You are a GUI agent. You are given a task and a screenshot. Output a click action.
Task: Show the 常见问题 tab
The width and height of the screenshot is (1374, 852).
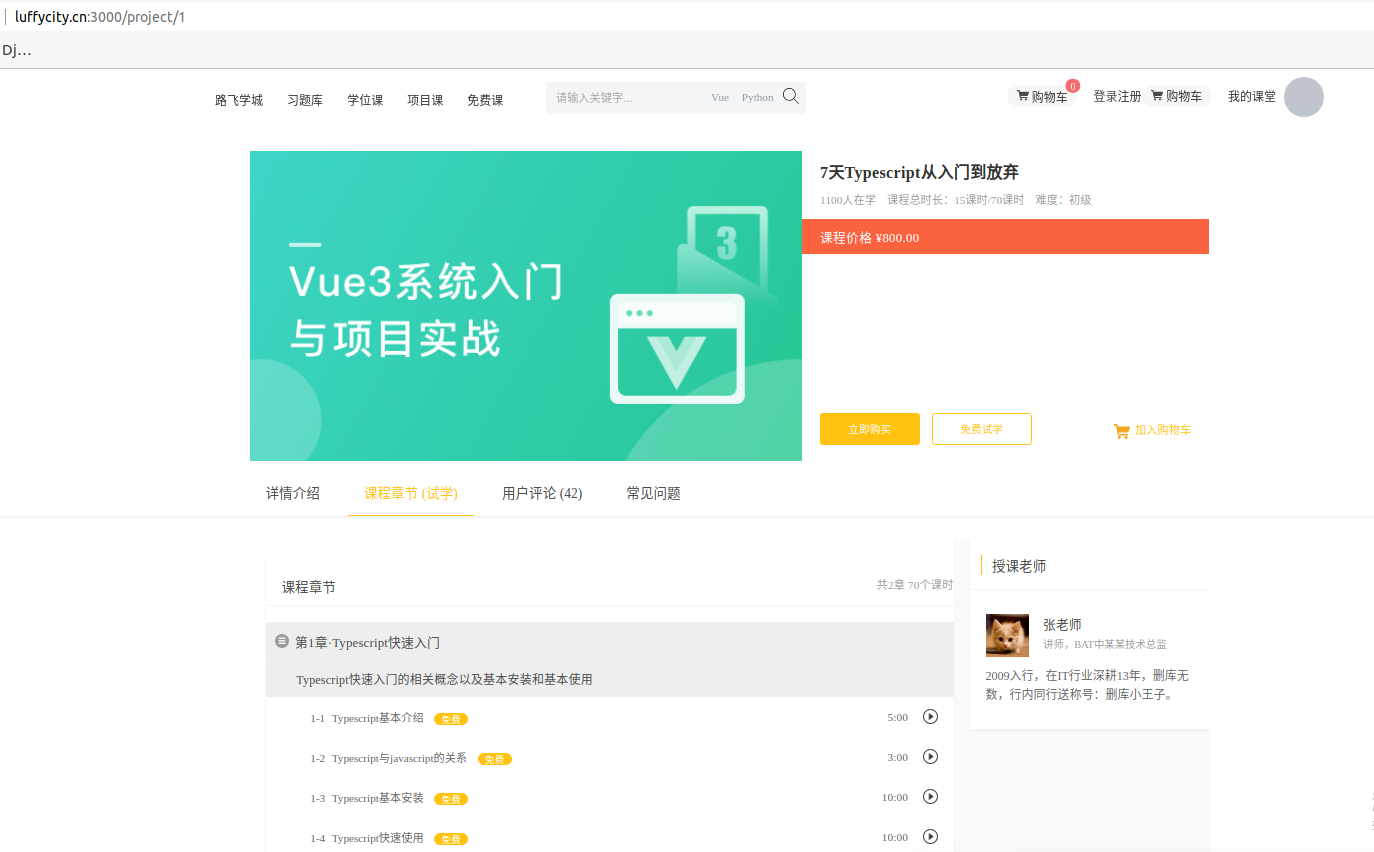pyautogui.click(x=654, y=493)
